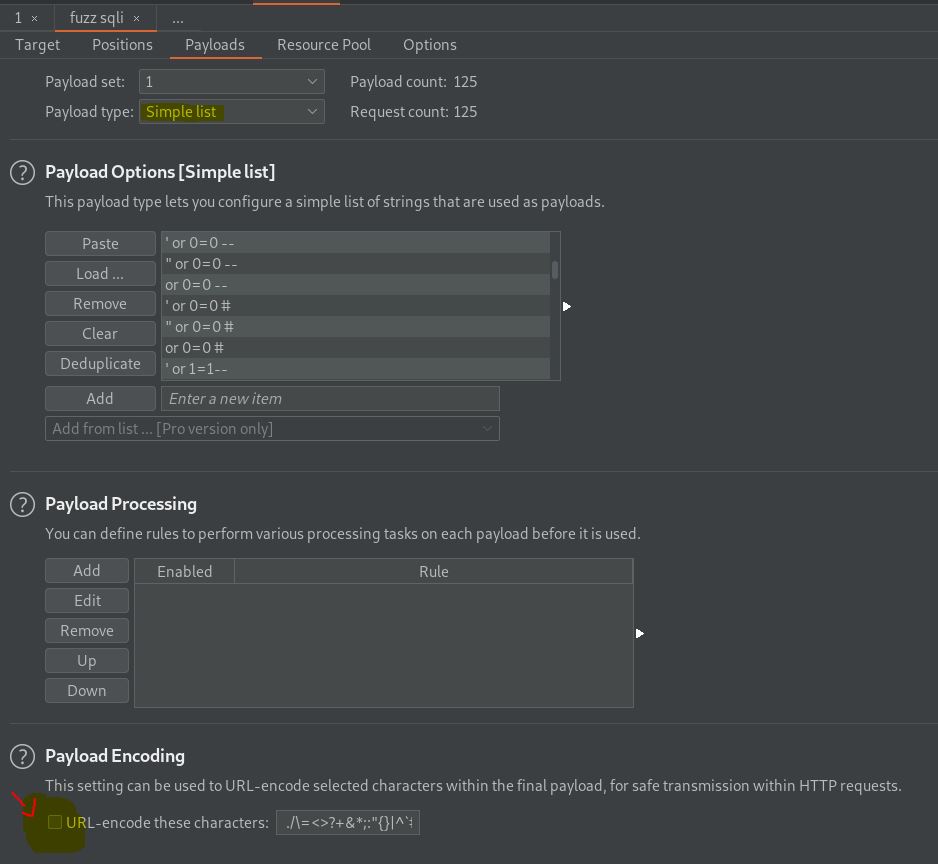
Task: Select payload or 0=0 # without quote
Action: [x=356, y=348]
